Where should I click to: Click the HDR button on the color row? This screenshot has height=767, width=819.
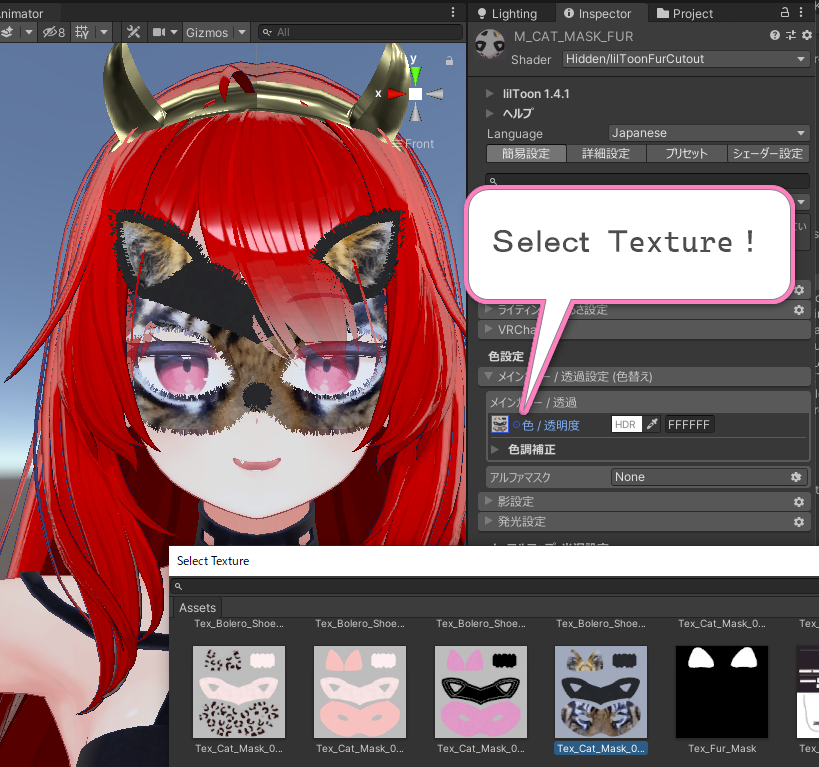pyautogui.click(x=625, y=424)
